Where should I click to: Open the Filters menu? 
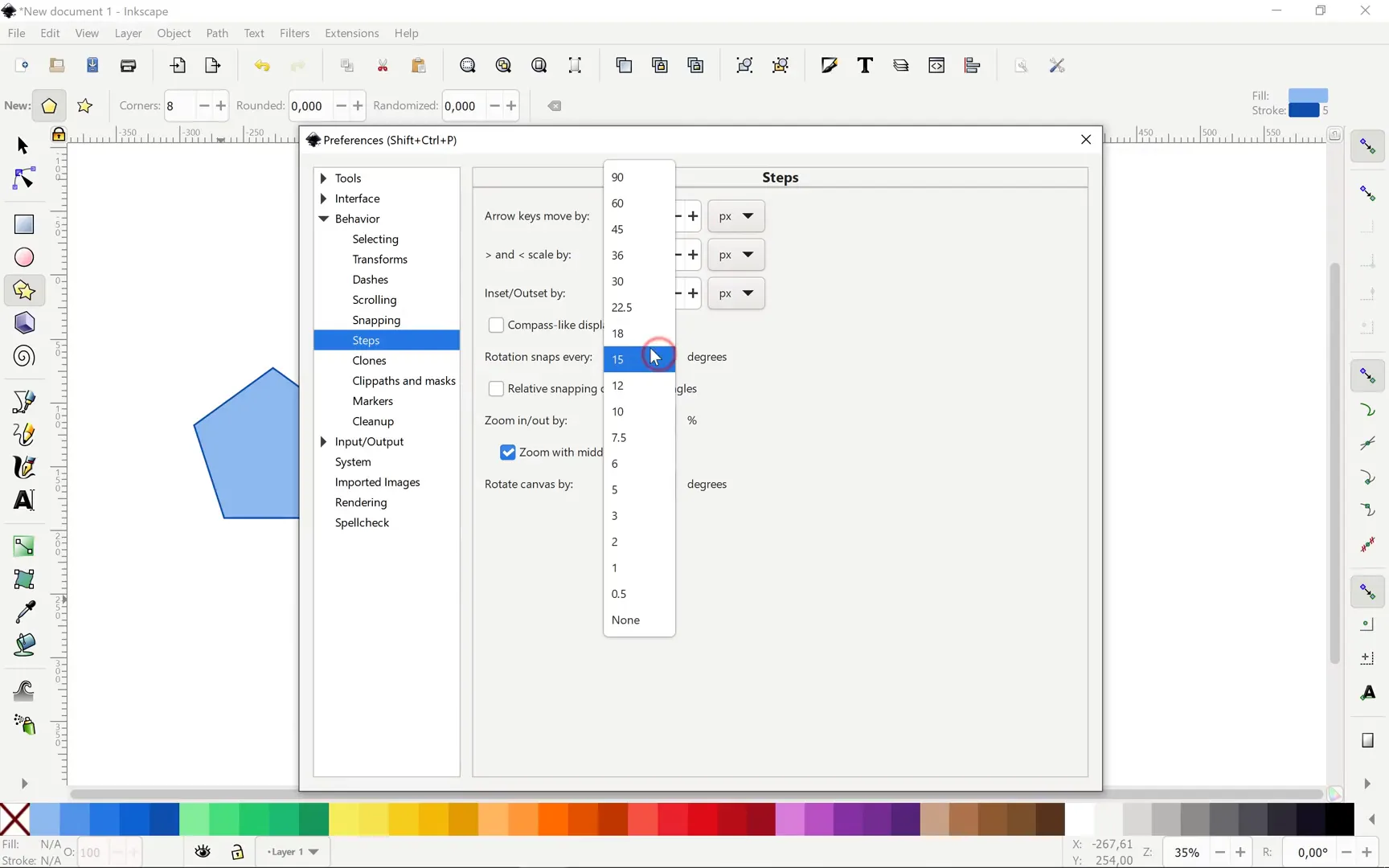point(294,33)
